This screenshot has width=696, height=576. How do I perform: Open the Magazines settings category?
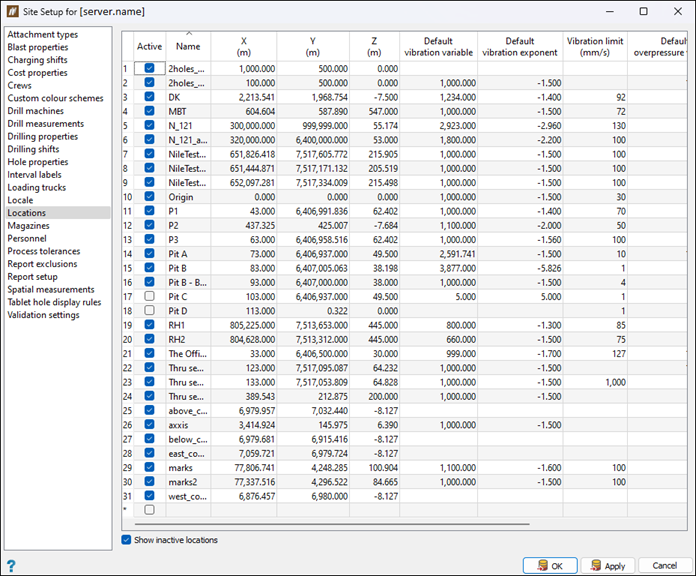29,226
